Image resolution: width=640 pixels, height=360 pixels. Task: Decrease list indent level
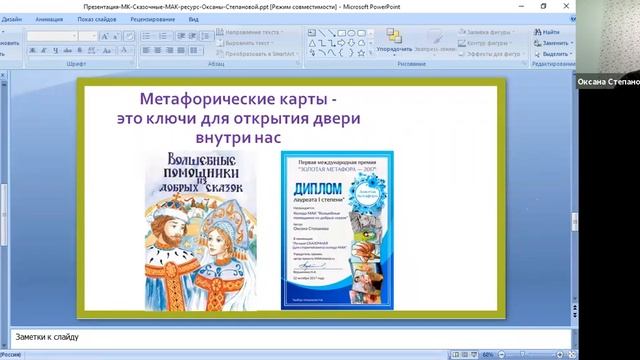[181, 36]
